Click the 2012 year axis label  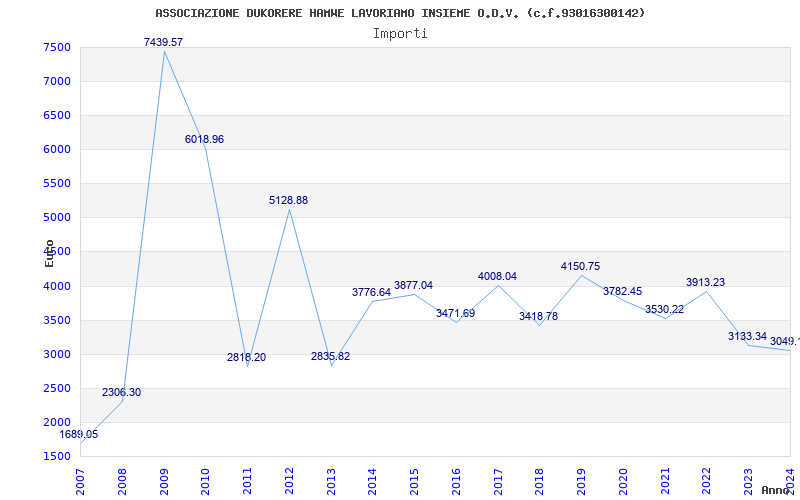tap(289, 482)
